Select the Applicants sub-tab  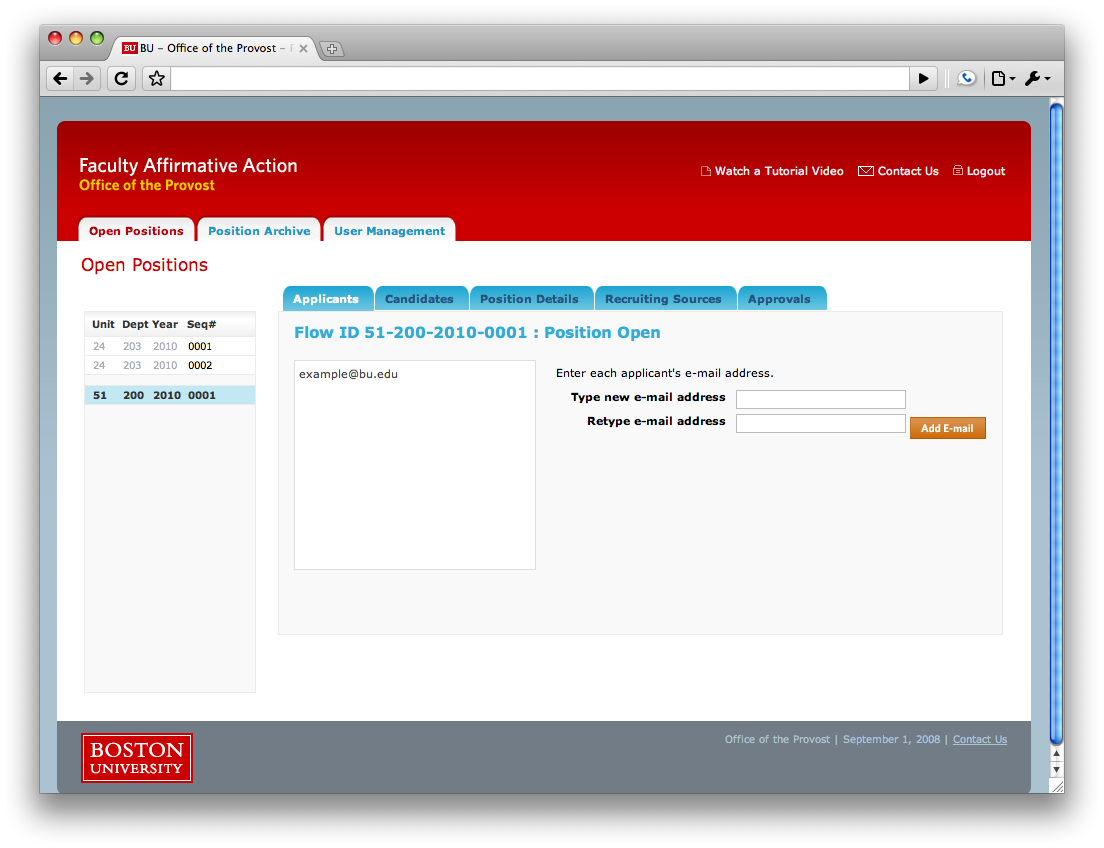click(x=326, y=299)
